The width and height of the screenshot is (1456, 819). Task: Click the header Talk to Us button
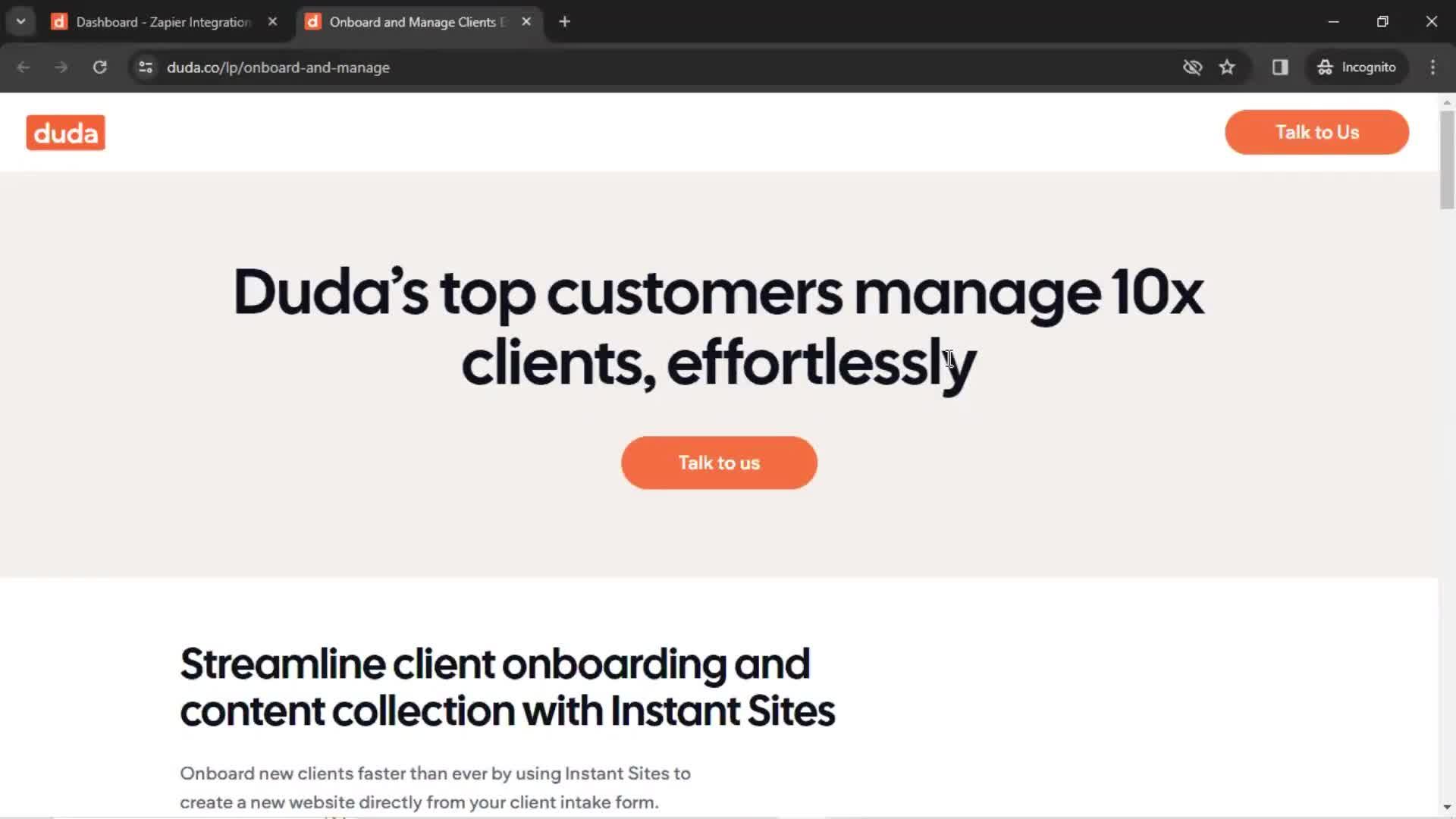(1316, 132)
